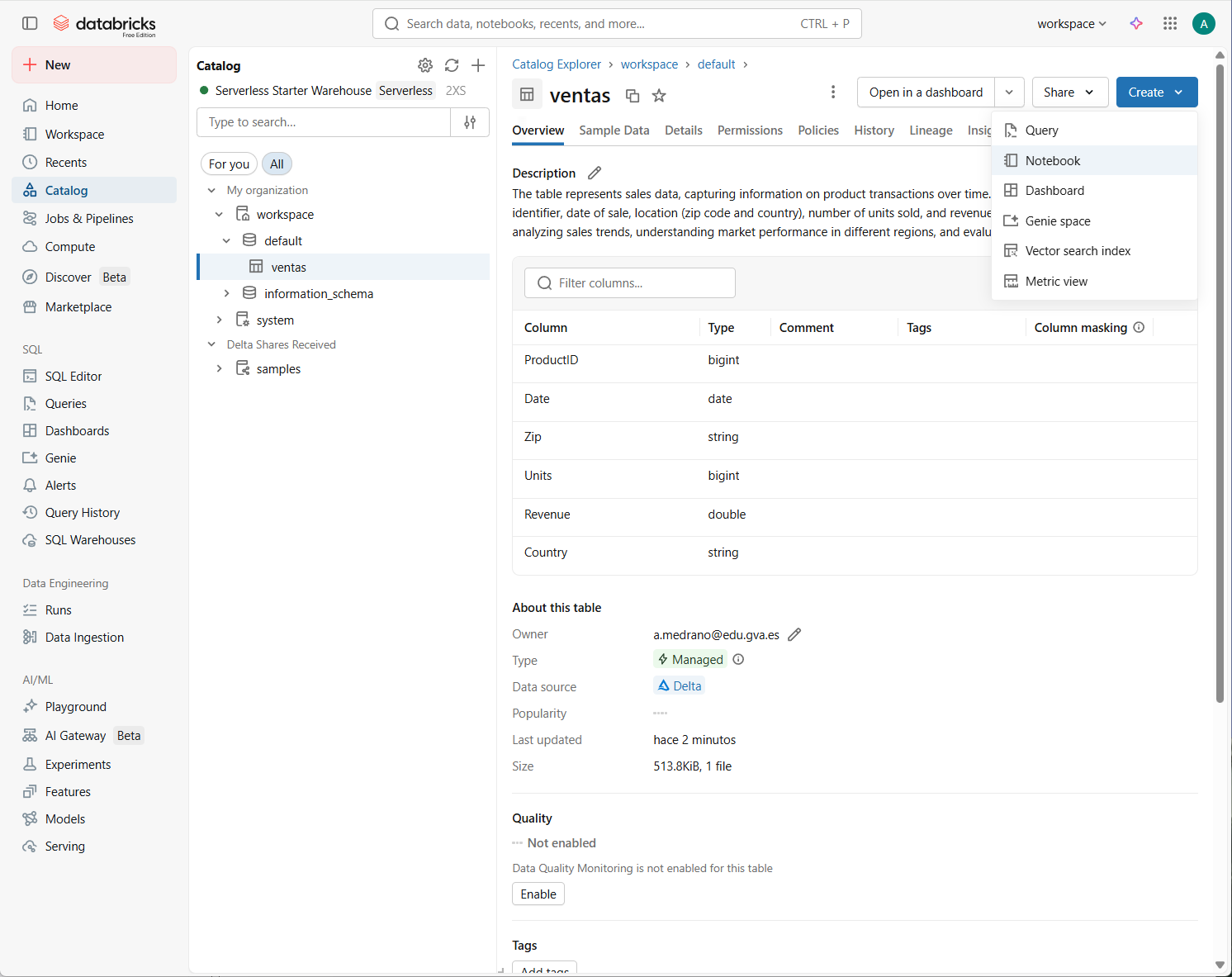Go to Catalog Explorer breadcrumb
The height and width of the screenshot is (977, 1232).
point(557,64)
